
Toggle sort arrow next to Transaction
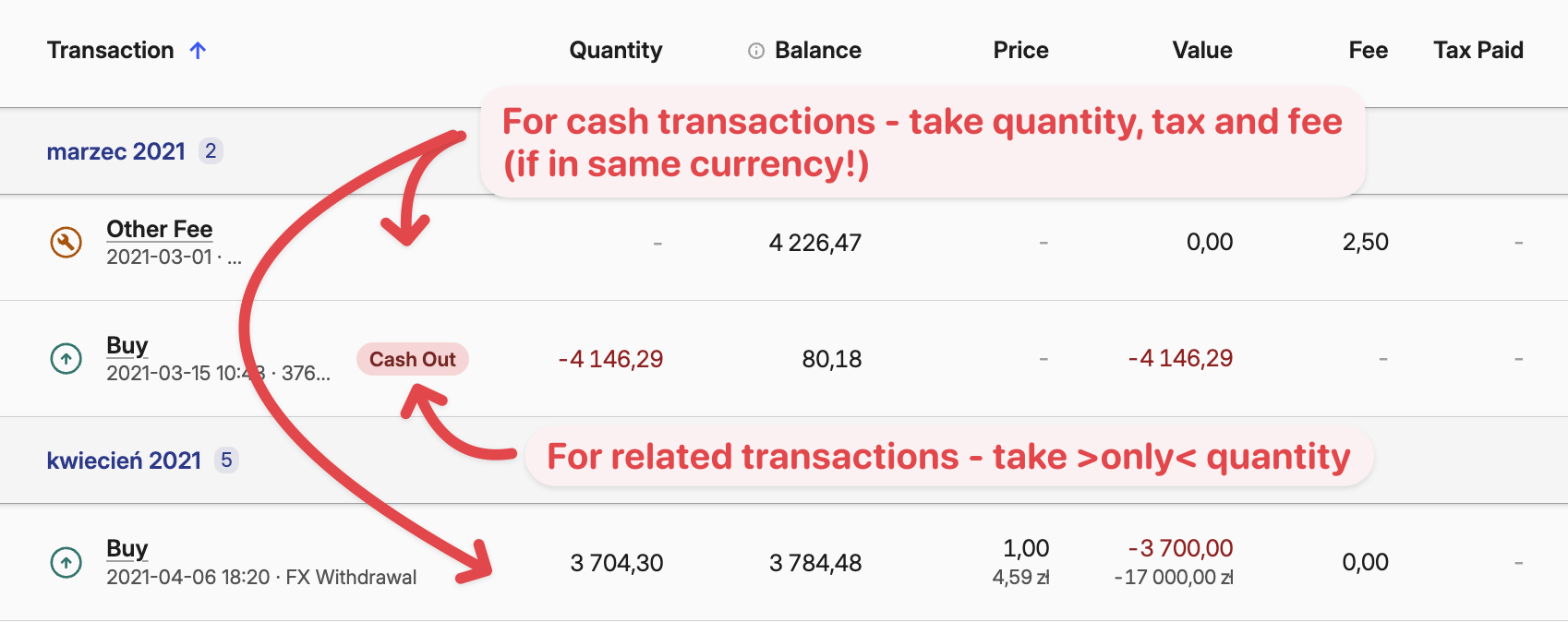tap(198, 50)
